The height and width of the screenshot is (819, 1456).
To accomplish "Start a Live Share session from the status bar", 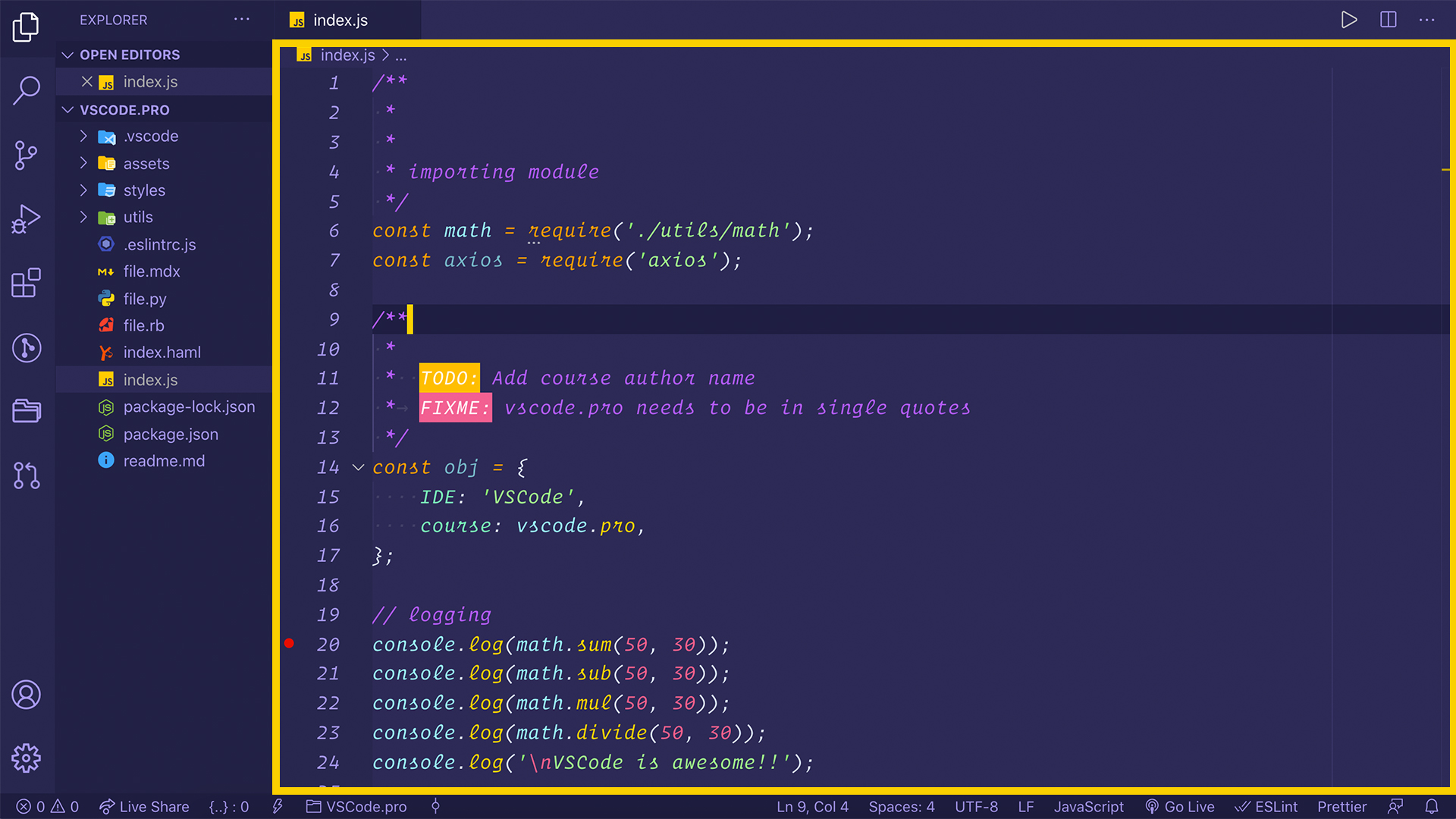I will (144, 806).
